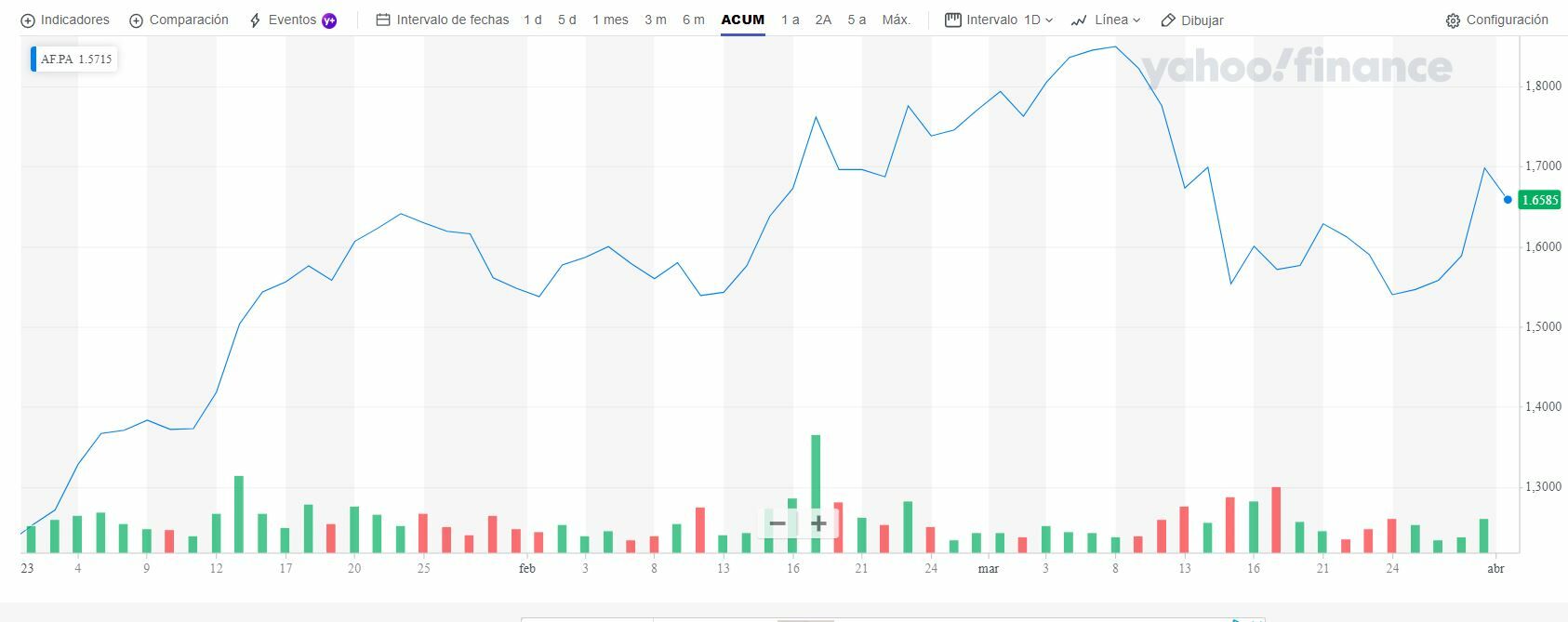Click the Eventos lightning bolt icon
Image resolution: width=1568 pixels, height=622 pixels.
[x=255, y=20]
